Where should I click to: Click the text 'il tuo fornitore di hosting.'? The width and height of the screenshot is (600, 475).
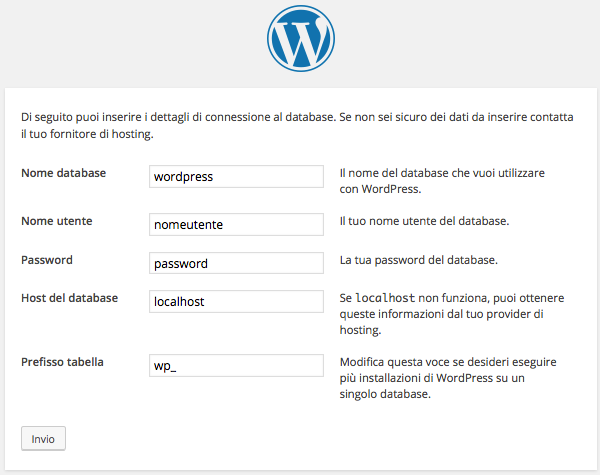pos(87,134)
